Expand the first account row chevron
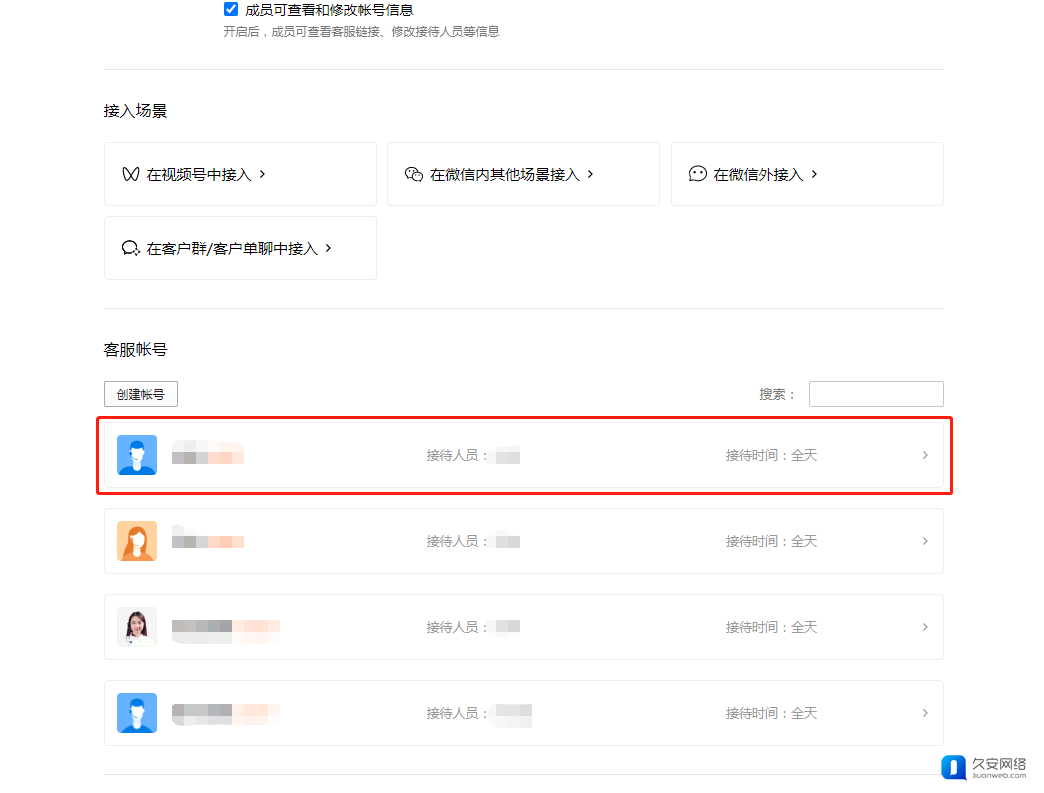This screenshot has height=793, width=1044. 925,455
